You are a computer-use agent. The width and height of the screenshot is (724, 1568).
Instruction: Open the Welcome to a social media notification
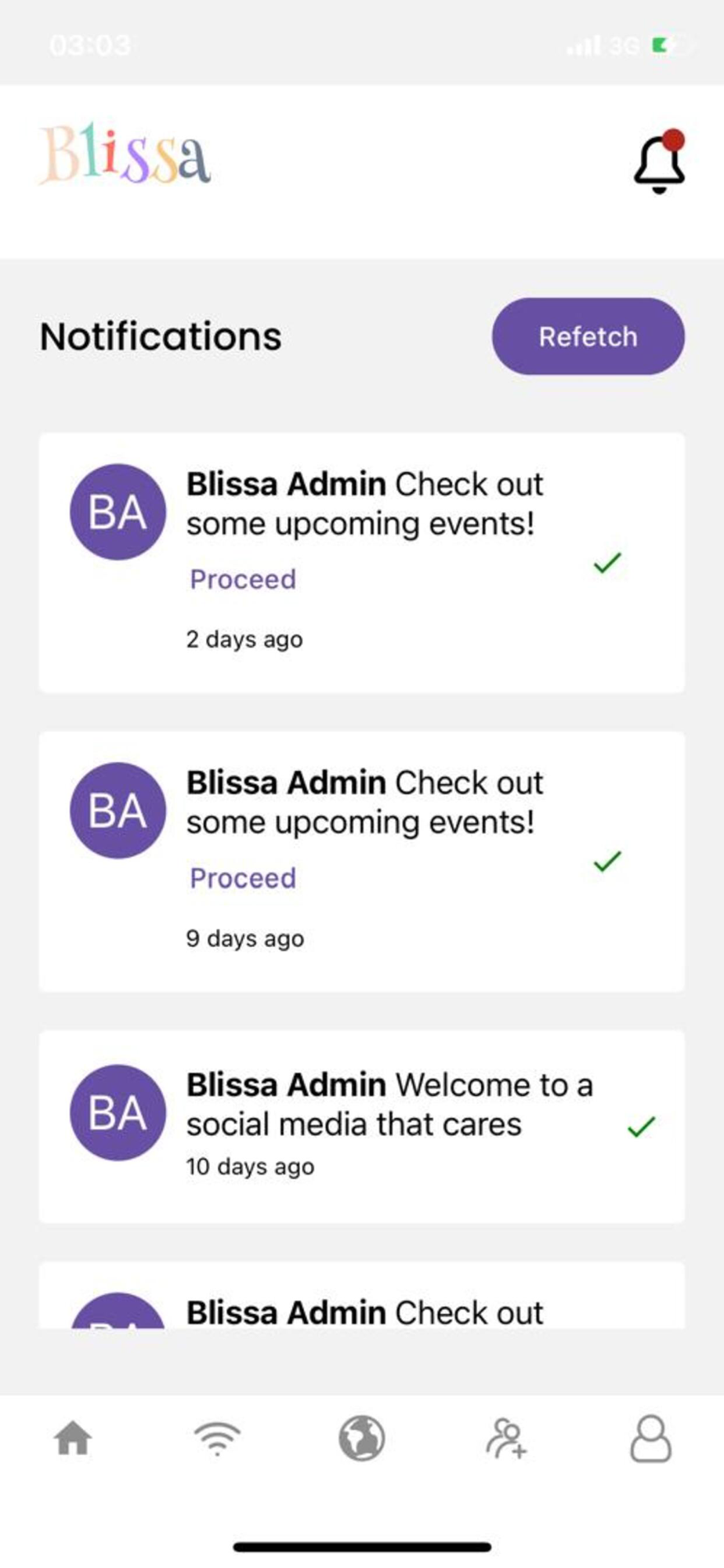pyautogui.click(x=362, y=1127)
